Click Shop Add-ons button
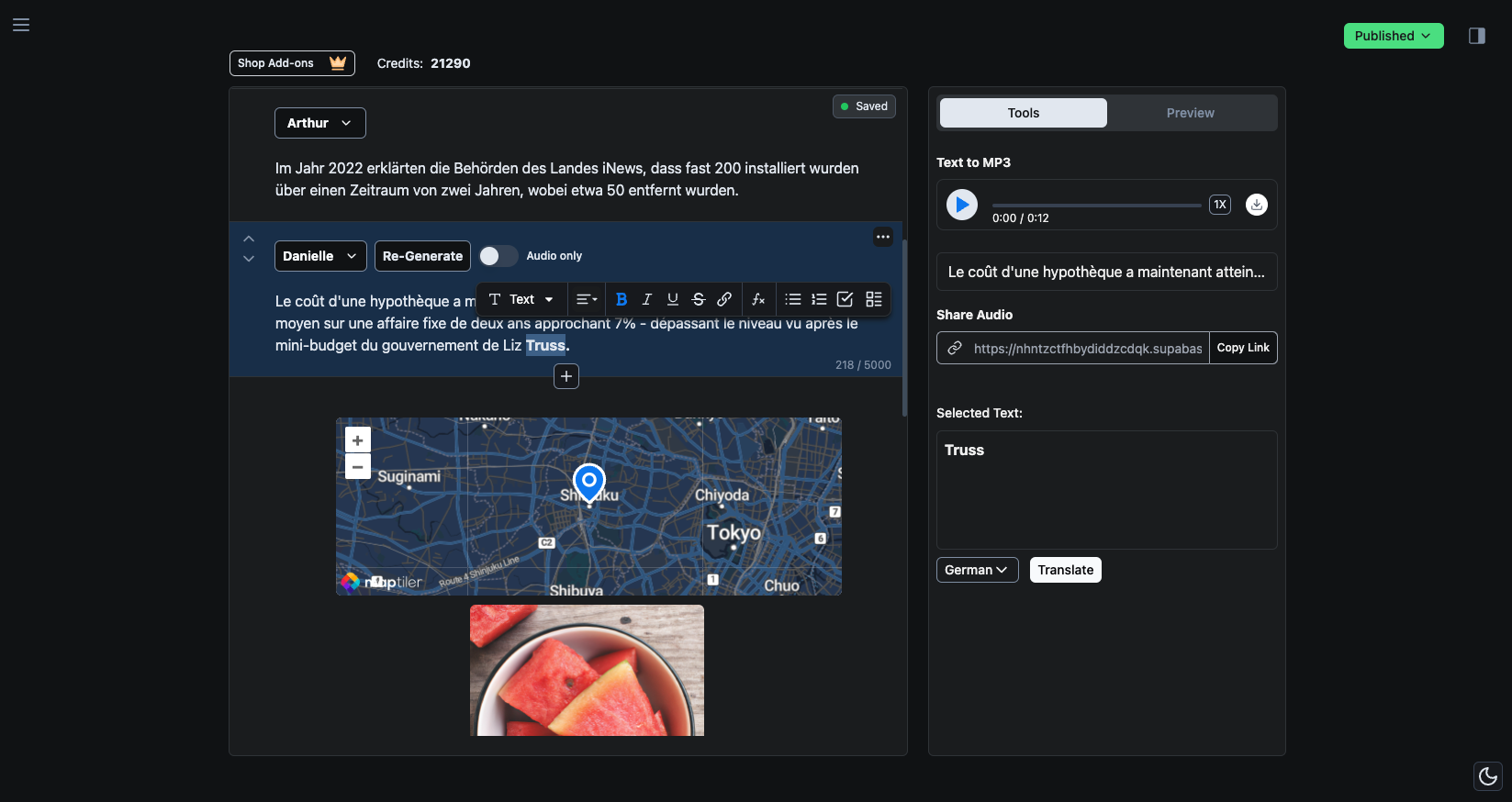Screen dimensions: 1512x802 [292, 63]
